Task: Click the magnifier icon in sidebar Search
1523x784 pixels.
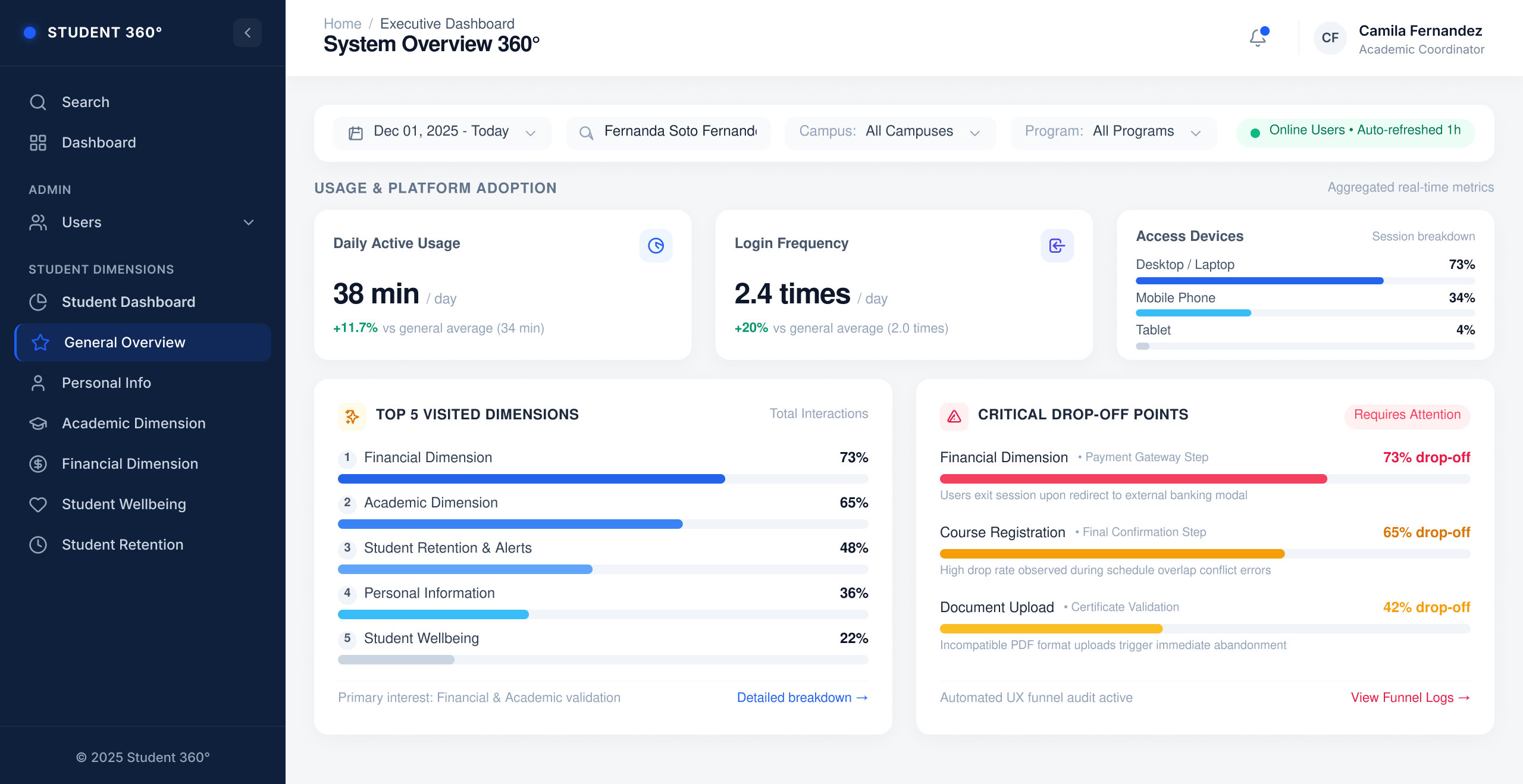Action: tap(38, 102)
